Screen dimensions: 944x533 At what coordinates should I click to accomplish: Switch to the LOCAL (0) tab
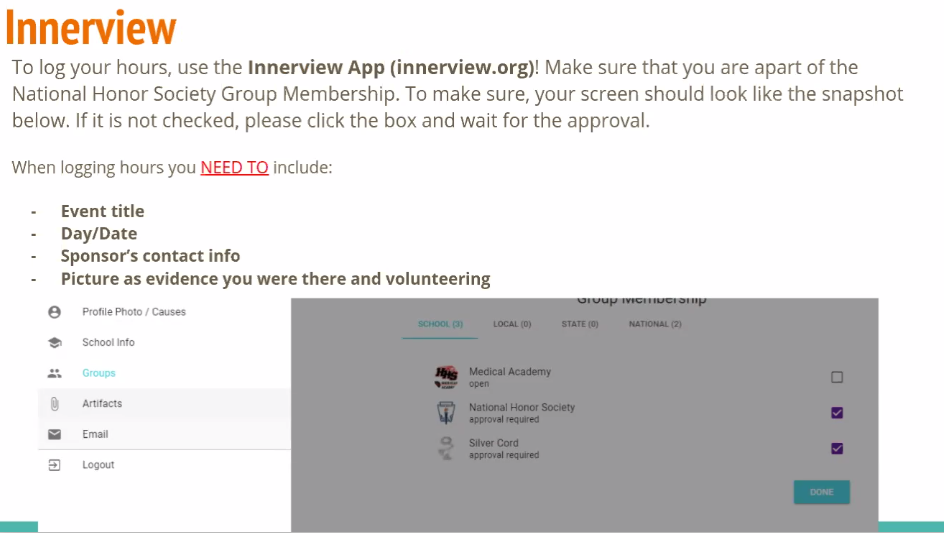[512, 324]
